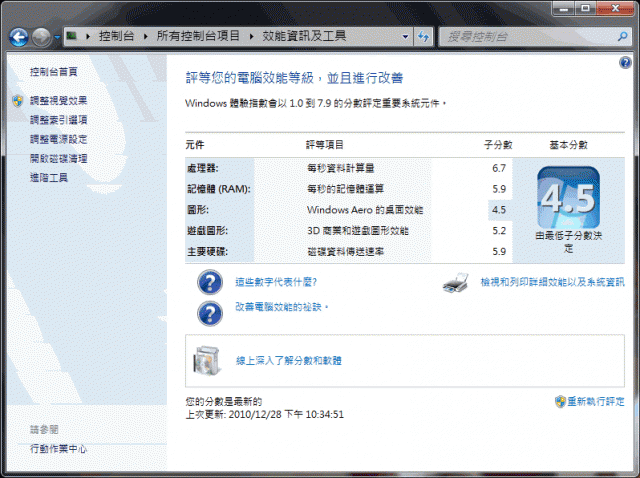This screenshot has width=640, height=478.
Task: Select the 記憶體 (RAM) row label
Action: (219, 189)
